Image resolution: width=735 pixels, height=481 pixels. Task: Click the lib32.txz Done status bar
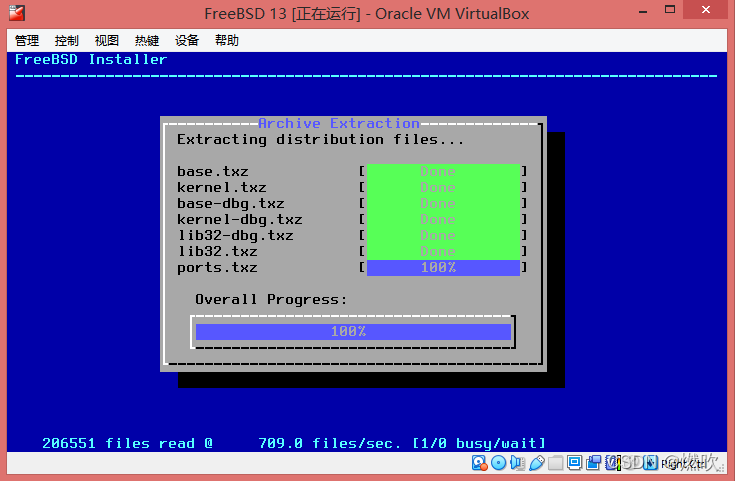point(443,251)
